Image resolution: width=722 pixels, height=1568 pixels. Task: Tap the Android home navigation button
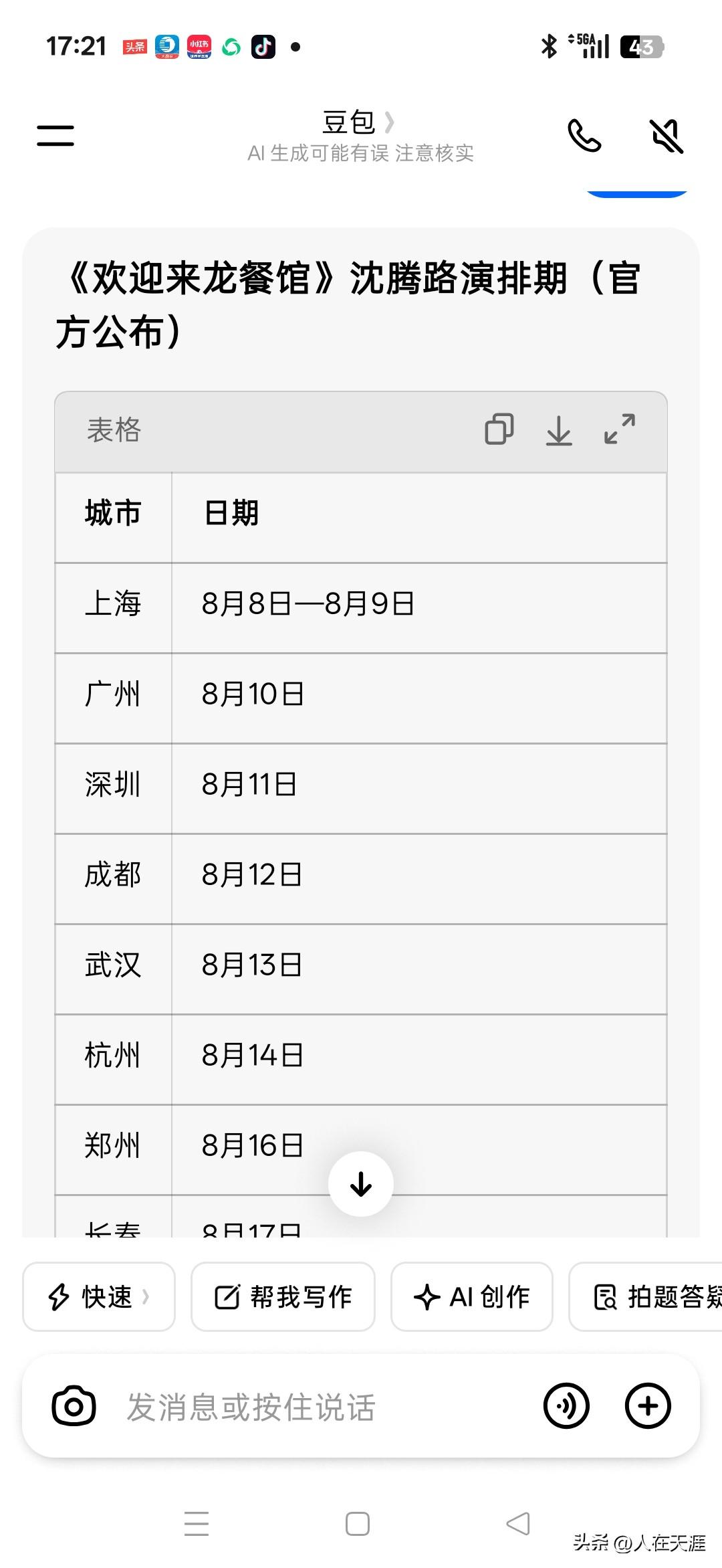click(358, 1524)
